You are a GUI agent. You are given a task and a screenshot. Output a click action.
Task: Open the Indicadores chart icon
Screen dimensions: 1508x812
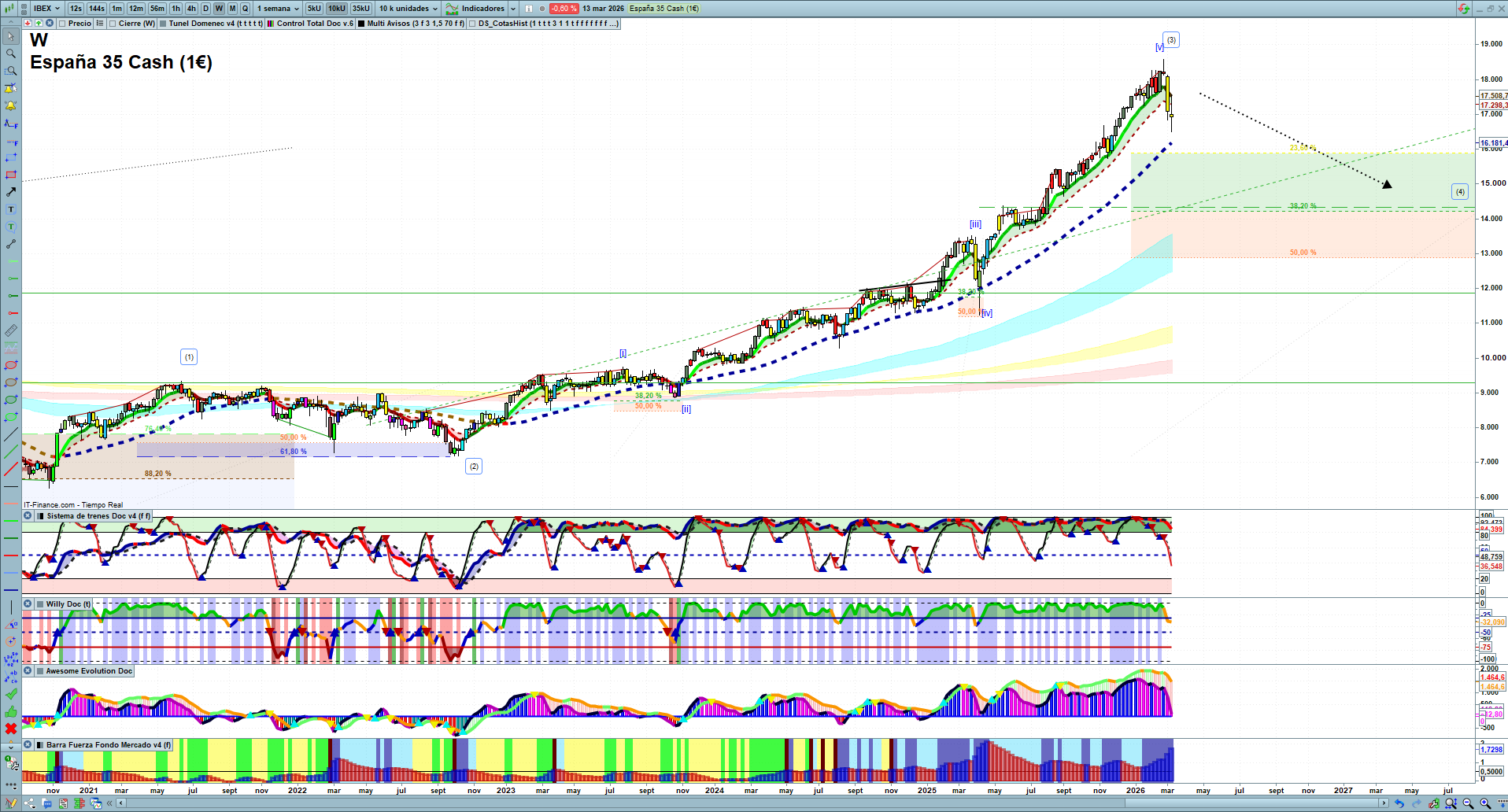pyautogui.click(x=452, y=9)
